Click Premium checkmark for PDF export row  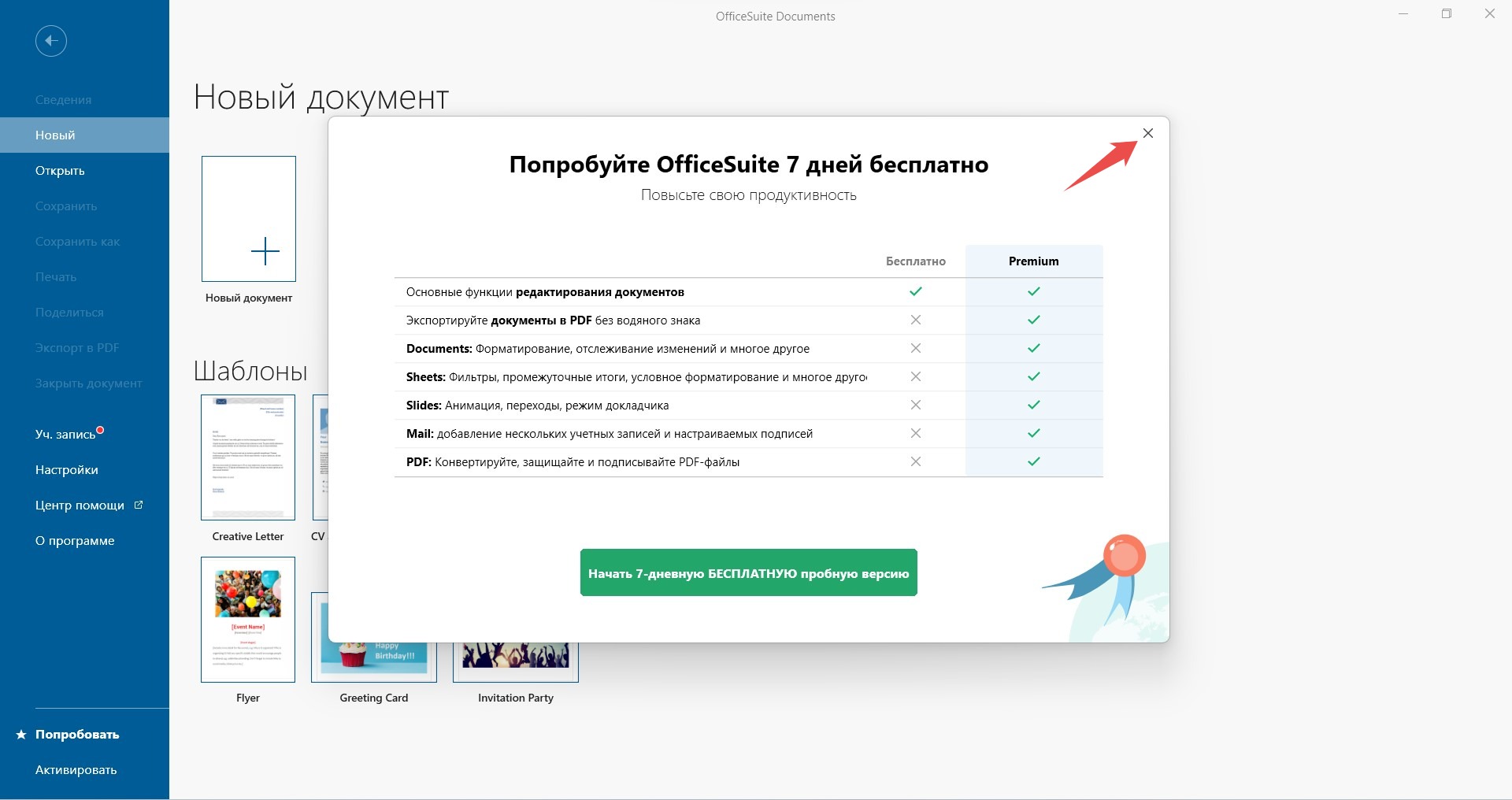tap(1034, 320)
